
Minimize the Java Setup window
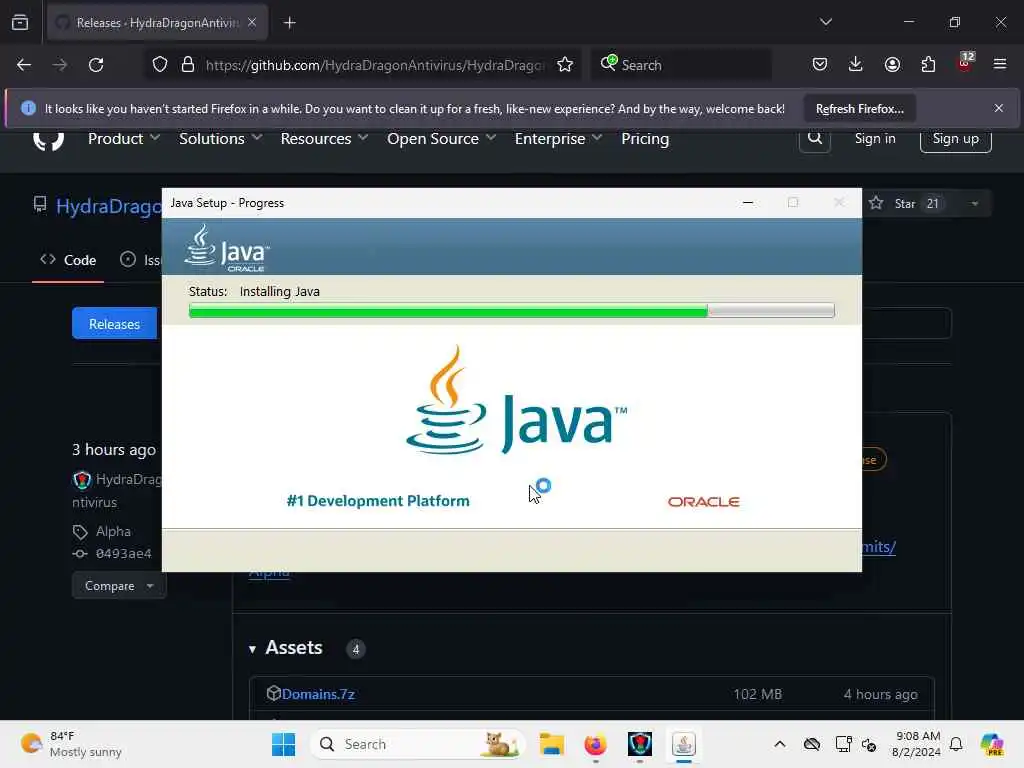click(748, 203)
